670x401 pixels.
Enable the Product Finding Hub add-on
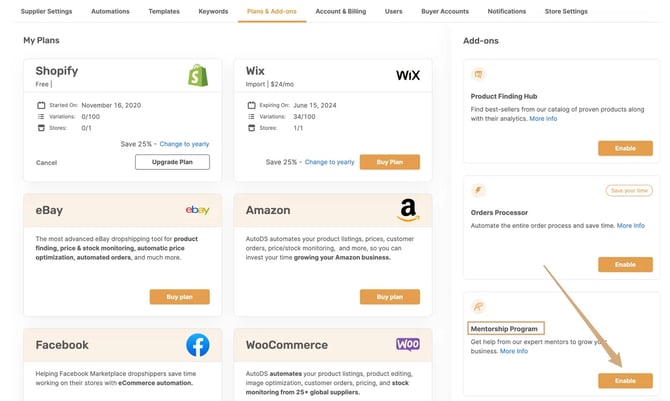coord(625,148)
